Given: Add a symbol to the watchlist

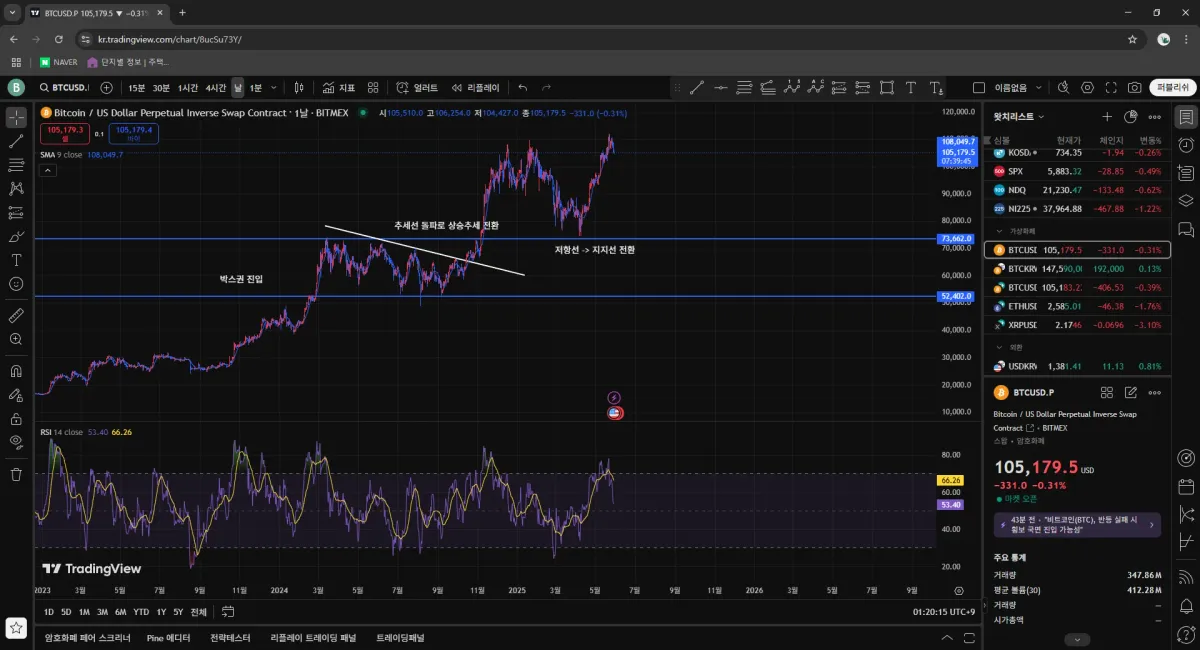Looking at the screenshot, I should [1107, 117].
